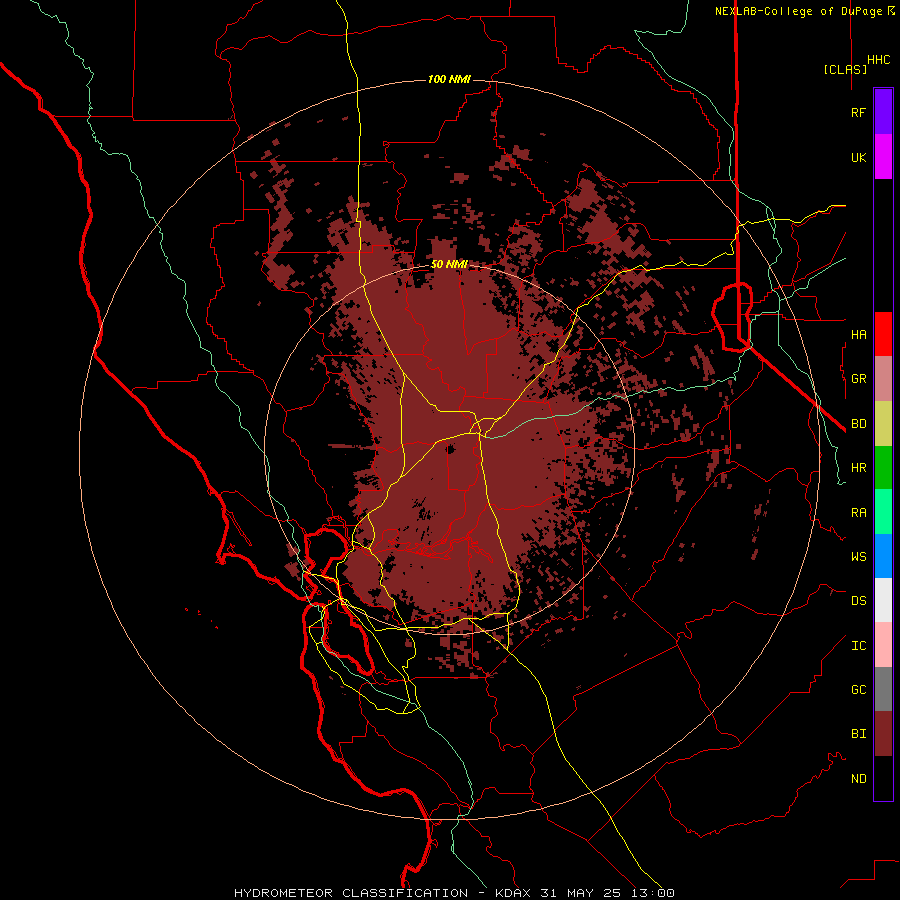Viewport: 900px width, 900px height.
Task: Click the HHC product code label
Action: (878, 60)
